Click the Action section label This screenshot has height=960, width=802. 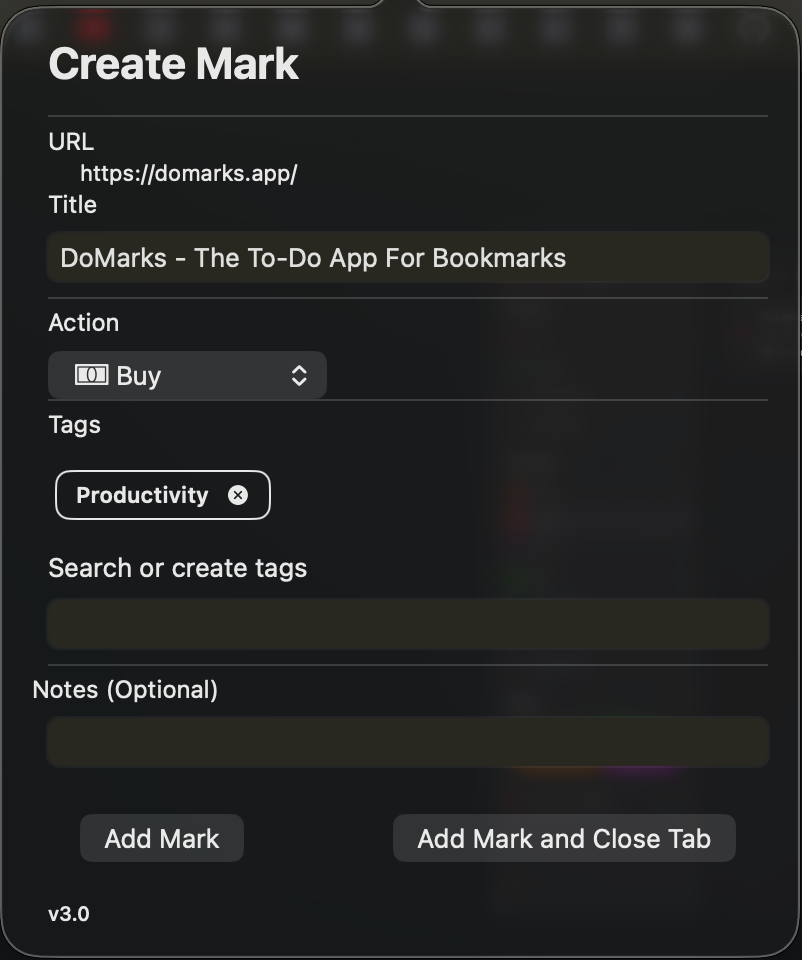(83, 322)
